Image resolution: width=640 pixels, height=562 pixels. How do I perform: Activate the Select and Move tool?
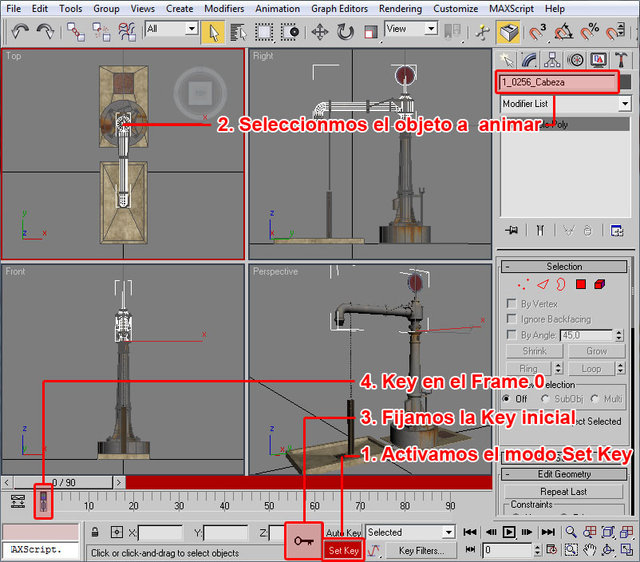[320, 32]
